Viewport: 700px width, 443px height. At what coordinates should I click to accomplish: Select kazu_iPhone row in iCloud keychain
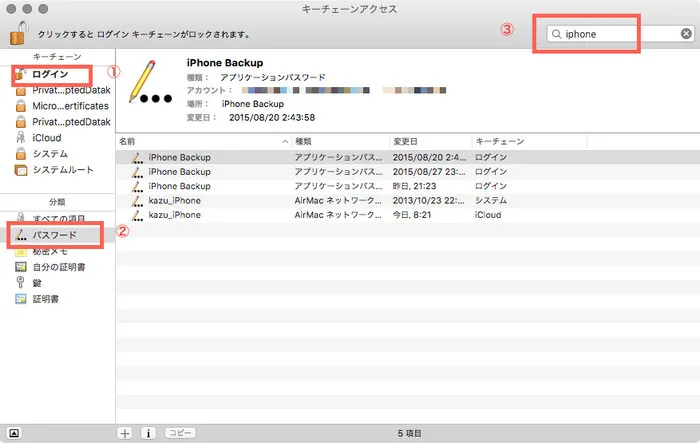click(x=408, y=214)
